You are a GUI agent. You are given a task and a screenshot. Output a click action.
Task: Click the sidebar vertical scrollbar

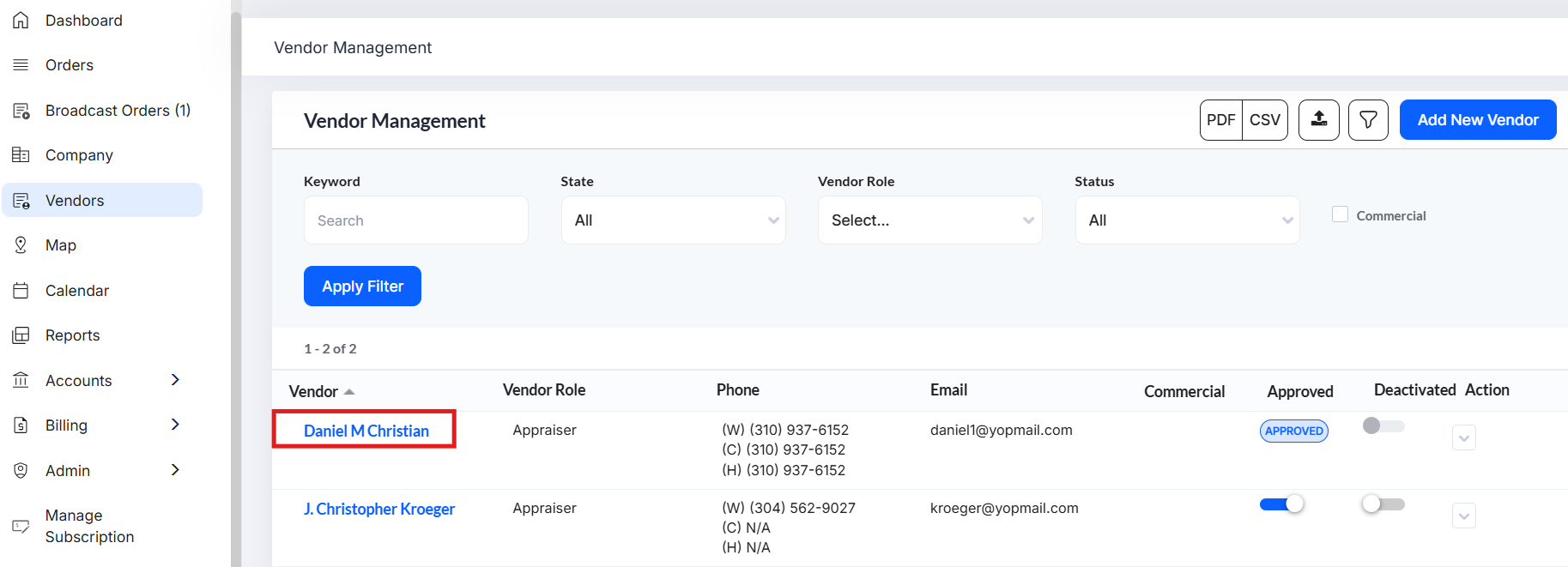pyautogui.click(x=236, y=287)
